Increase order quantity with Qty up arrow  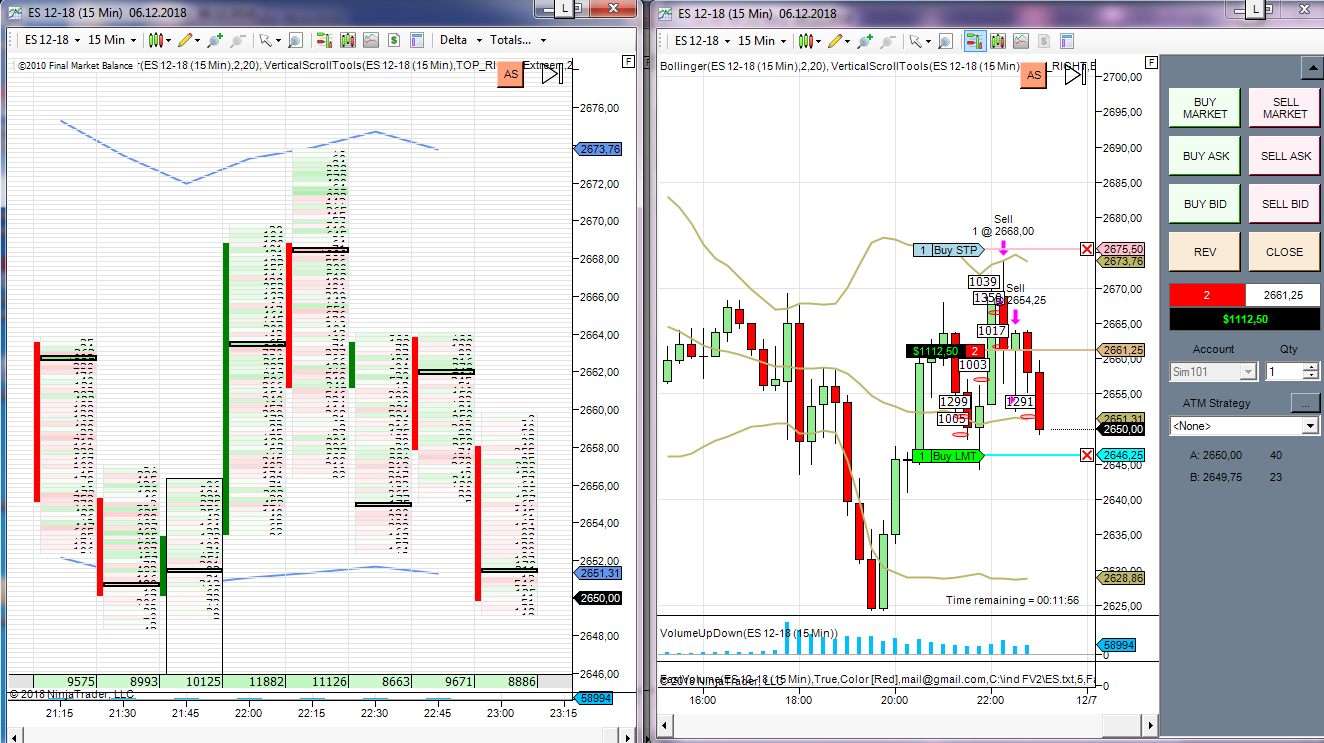tap(1311, 367)
